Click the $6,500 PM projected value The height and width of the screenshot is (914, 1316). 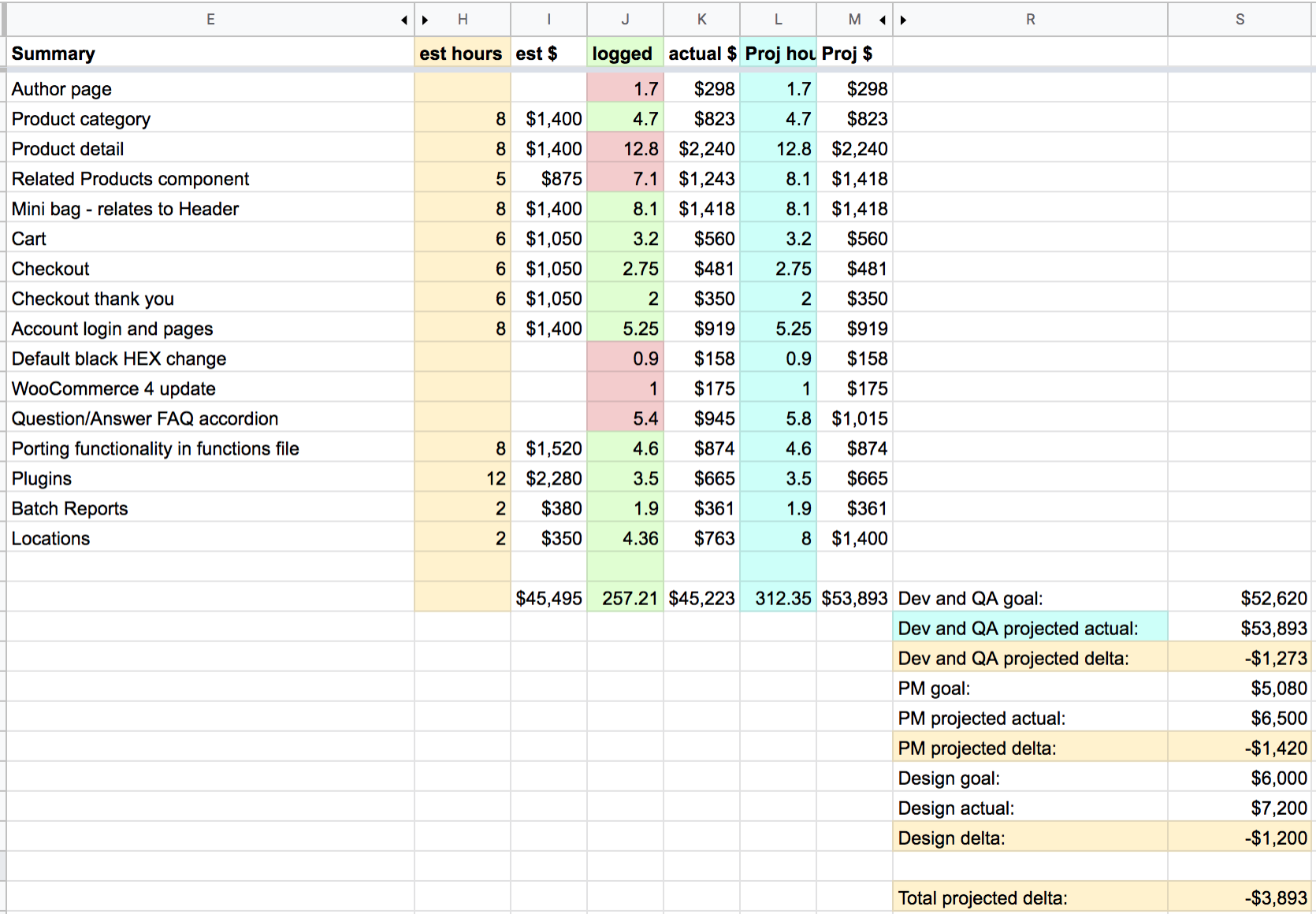click(x=1240, y=717)
